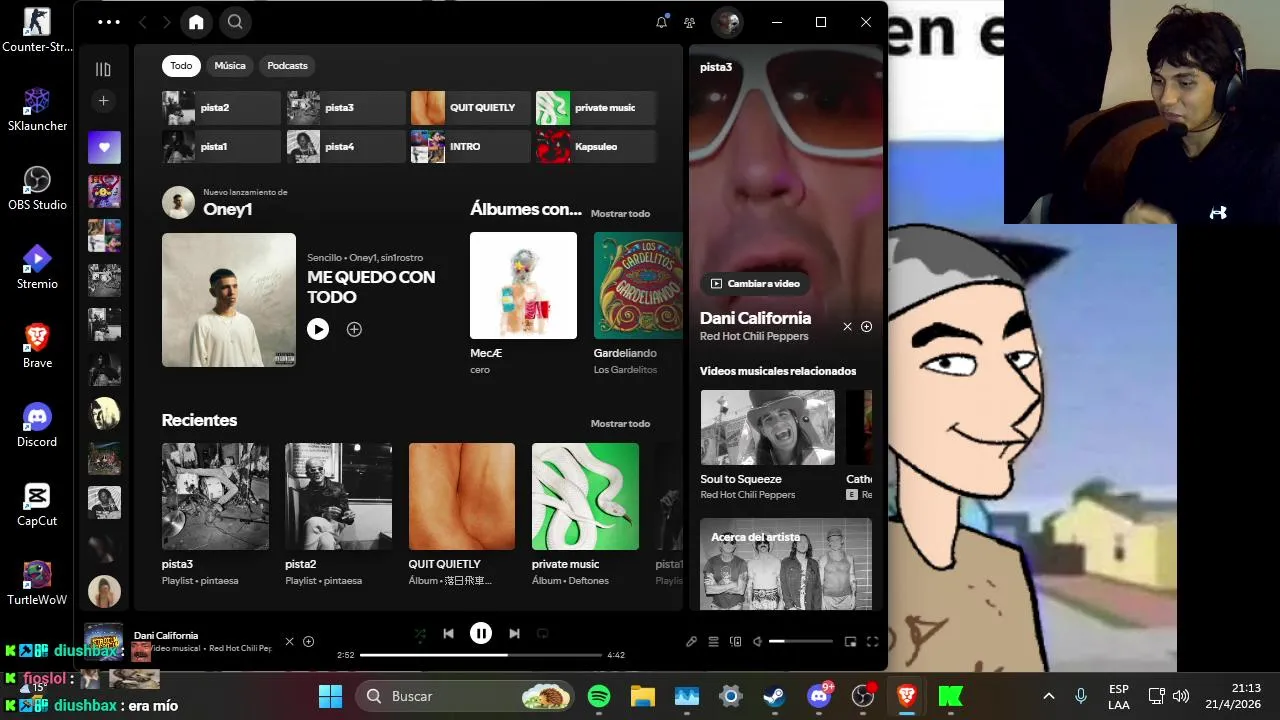This screenshot has height=720, width=1280.
Task: Open Red Hot Chili Peppers artist link in panel
Action: pos(754,337)
